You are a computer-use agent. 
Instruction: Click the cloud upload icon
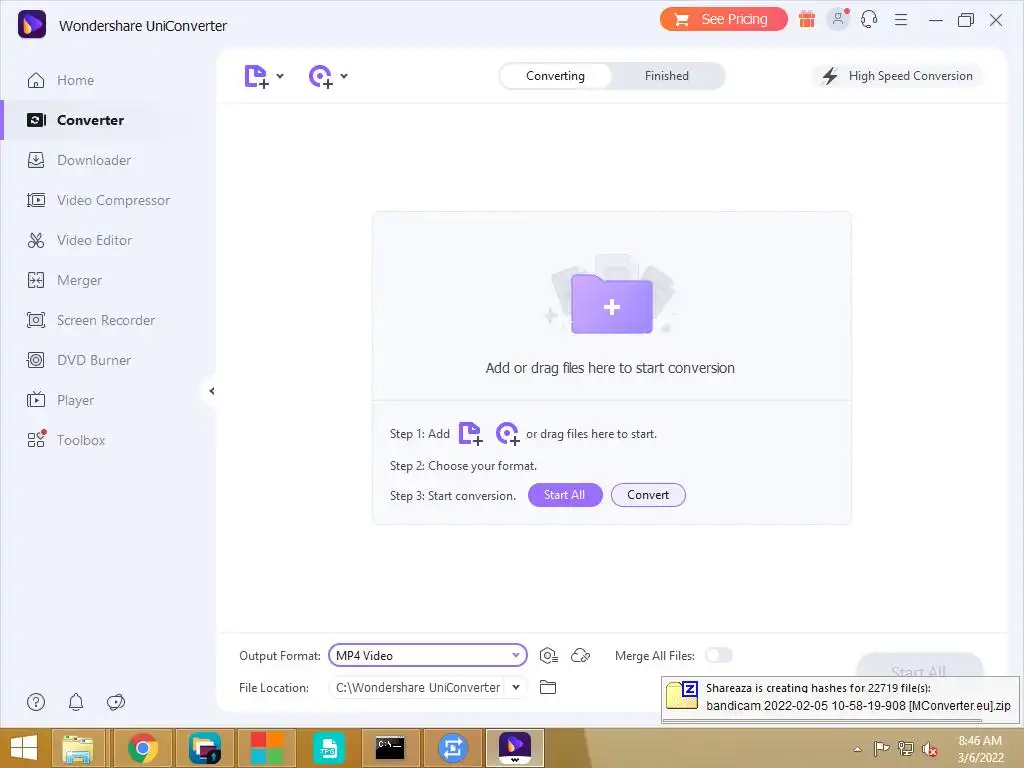click(x=581, y=656)
